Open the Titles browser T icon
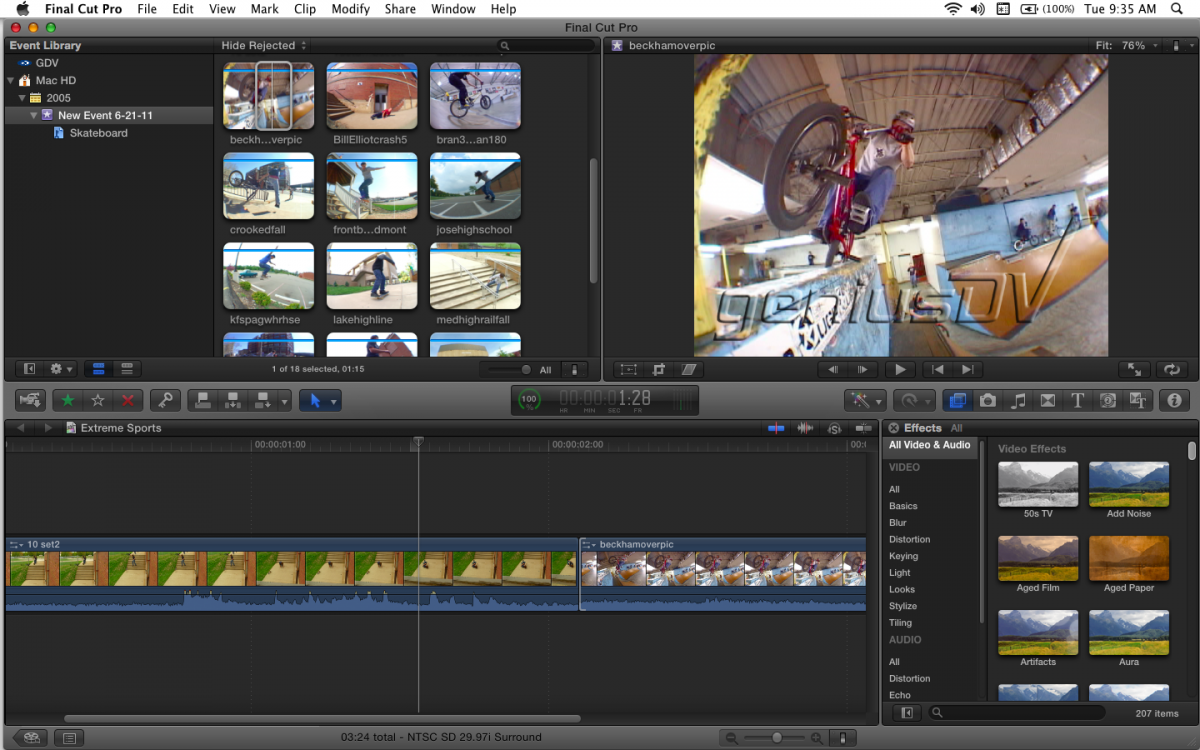This screenshot has width=1200, height=750. pos(1078,401)
